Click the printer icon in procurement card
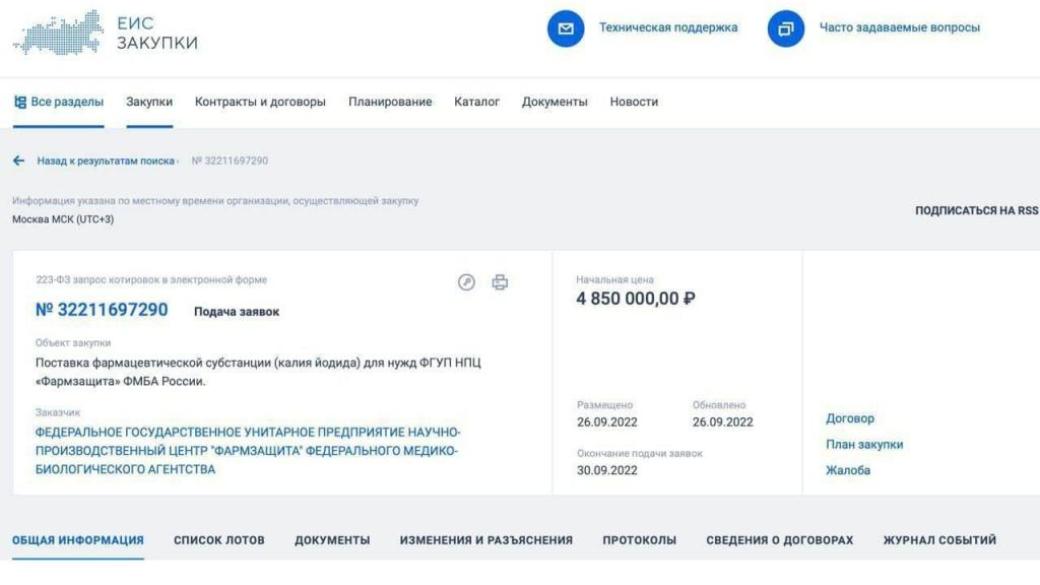 pyautogui.click(x=500, y=283)
